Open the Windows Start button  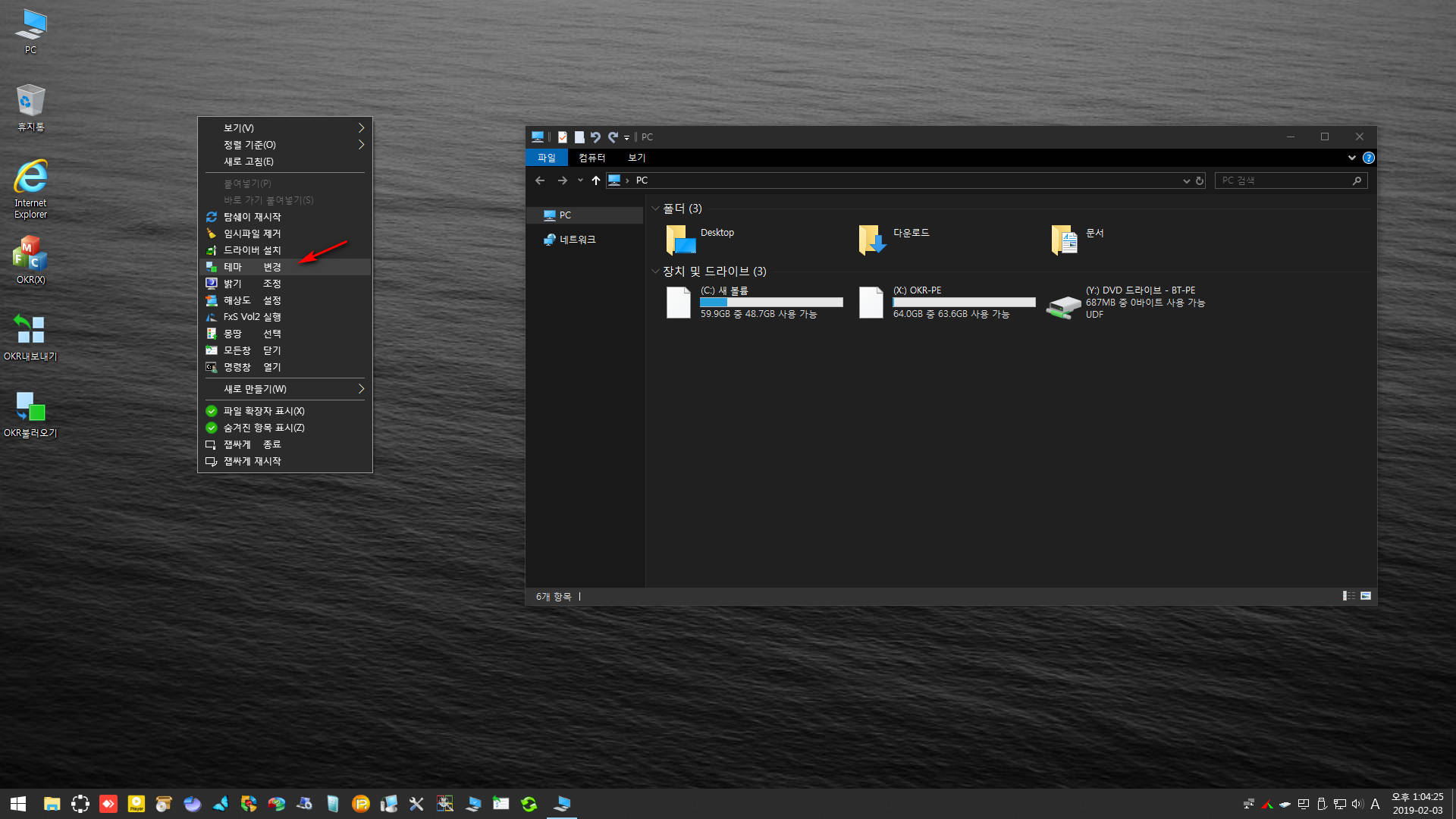point(18,804)
